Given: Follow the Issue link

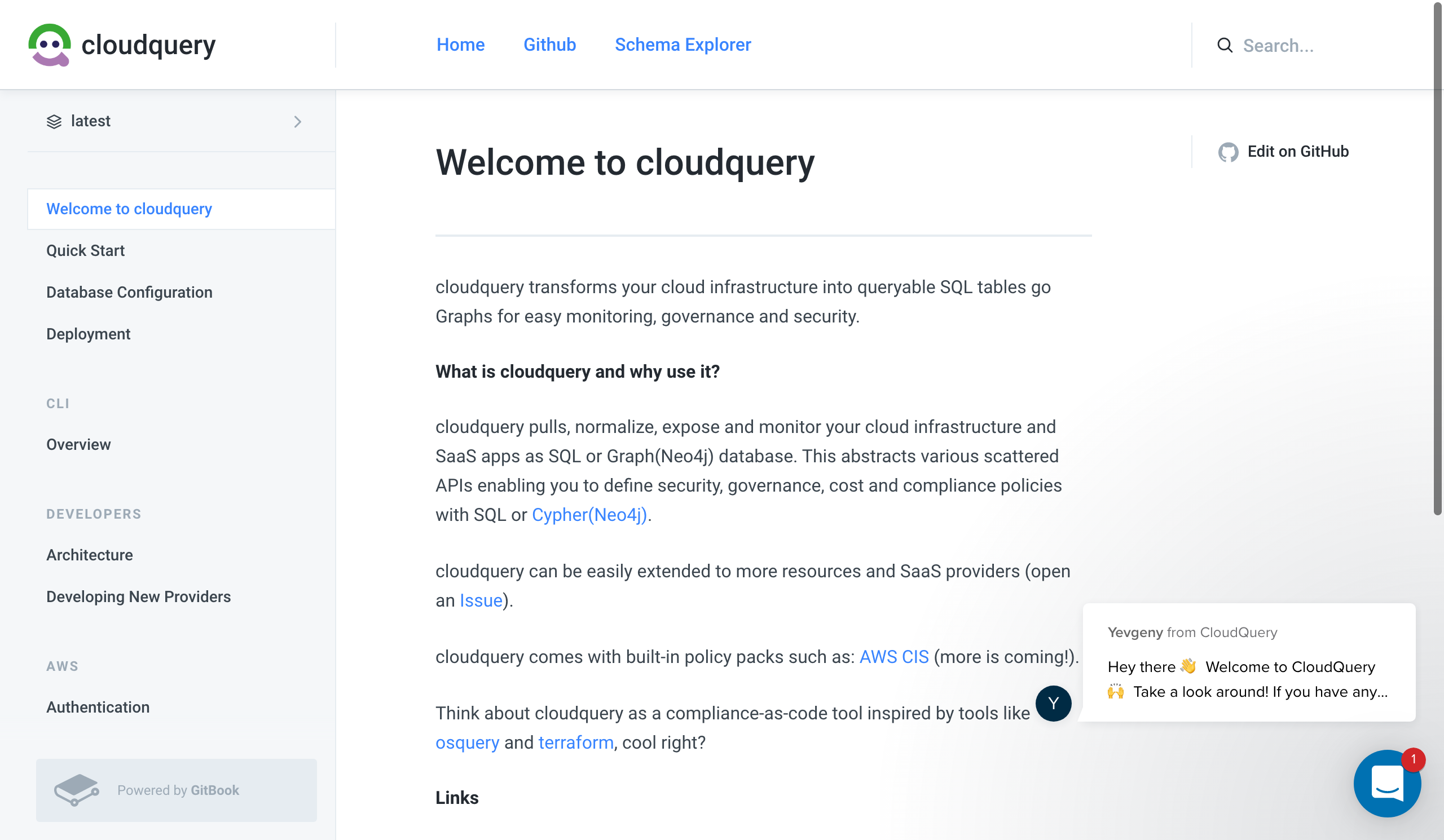Looking at the screenshot, I should point(481,600).
